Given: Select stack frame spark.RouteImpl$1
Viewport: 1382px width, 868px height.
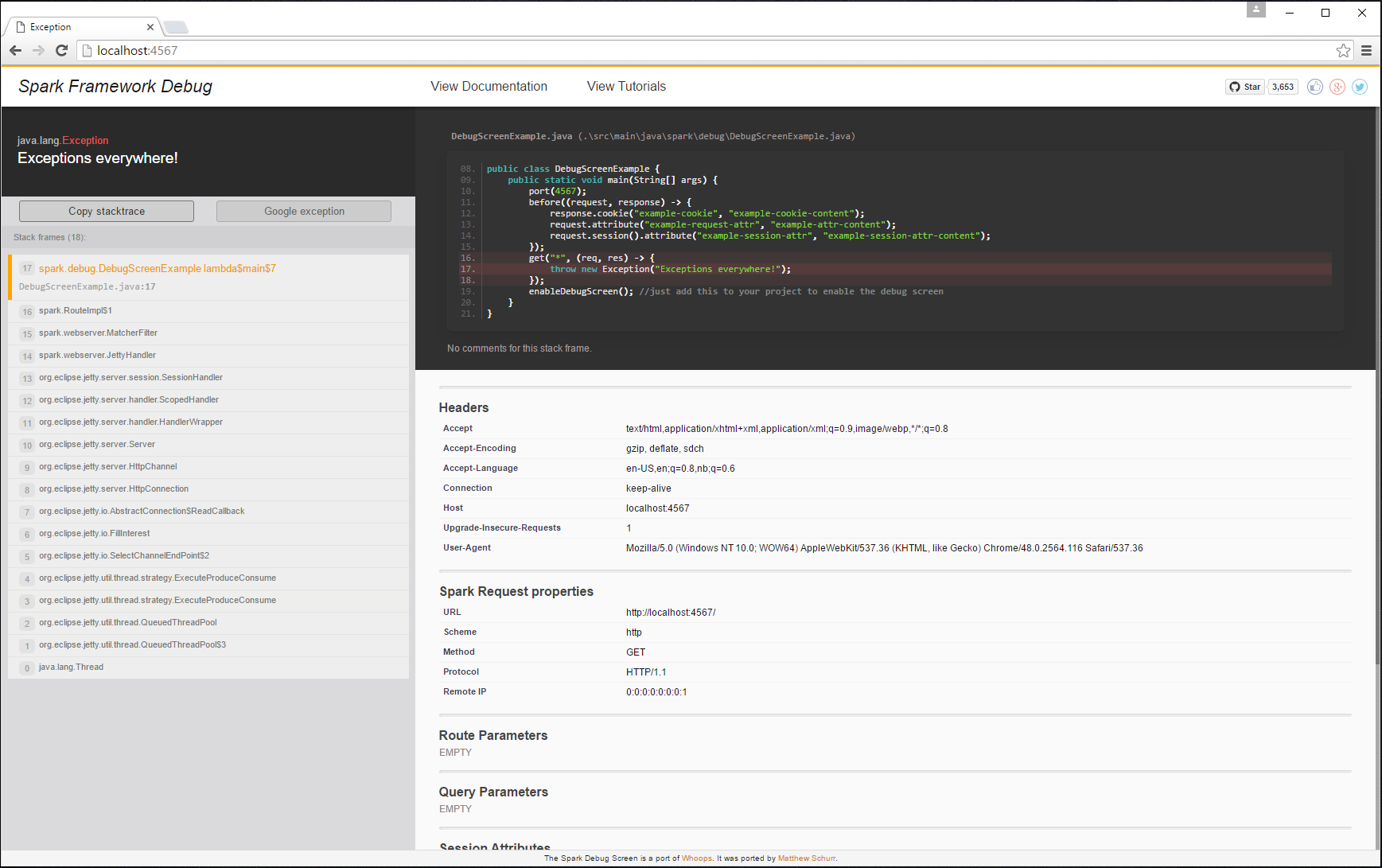Looking at the screenshot, I should 76,311.
